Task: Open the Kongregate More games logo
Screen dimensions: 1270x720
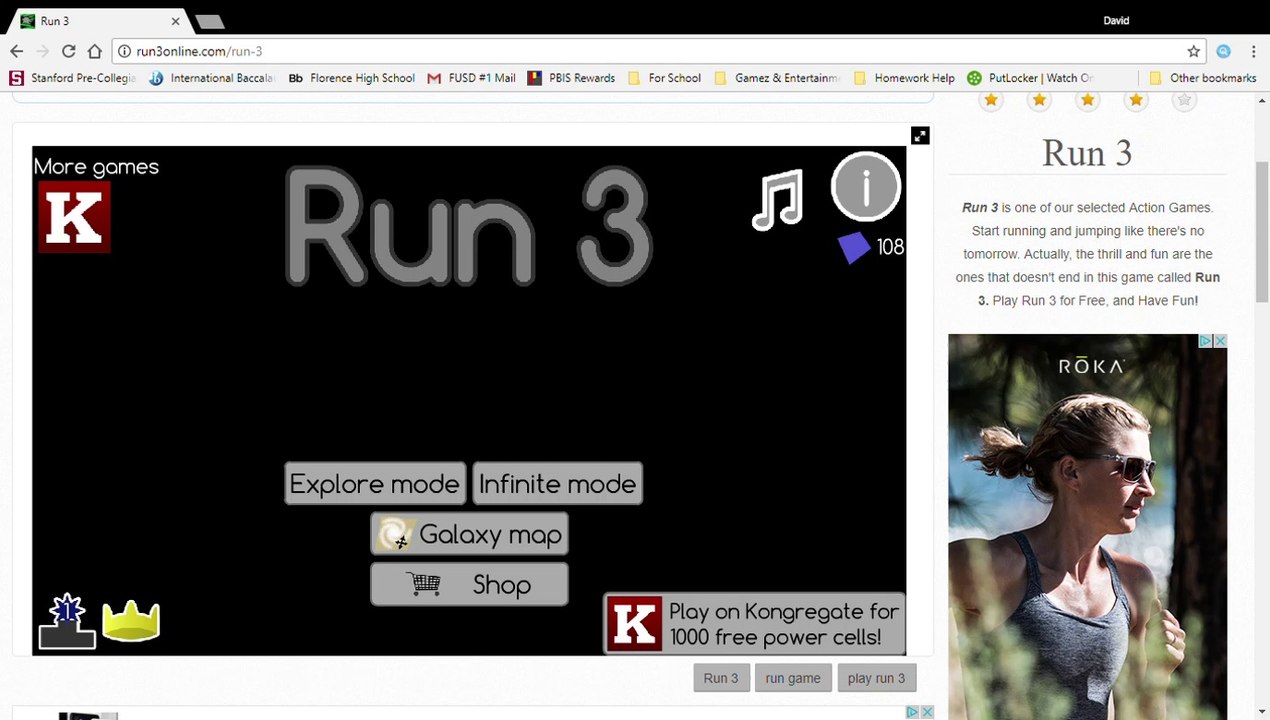Action: pyautogui.click(x=74, y=217)
